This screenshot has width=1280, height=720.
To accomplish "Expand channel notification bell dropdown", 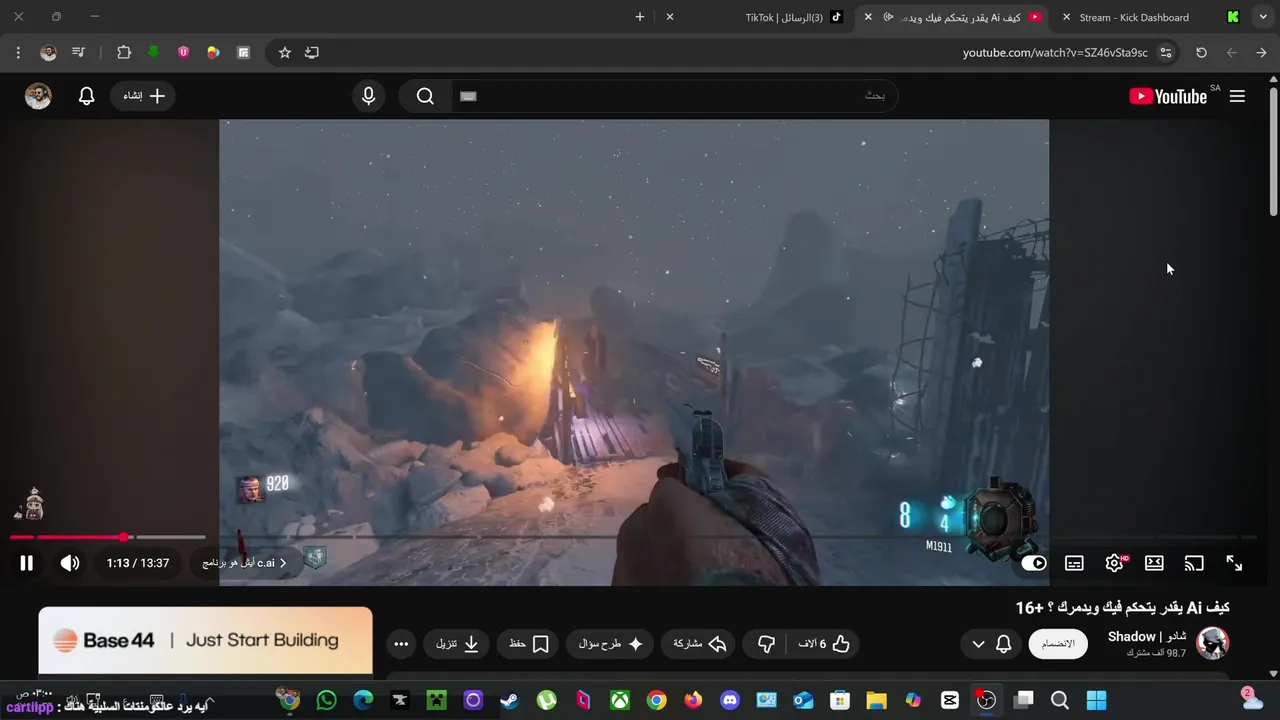I will pos(991,644).
